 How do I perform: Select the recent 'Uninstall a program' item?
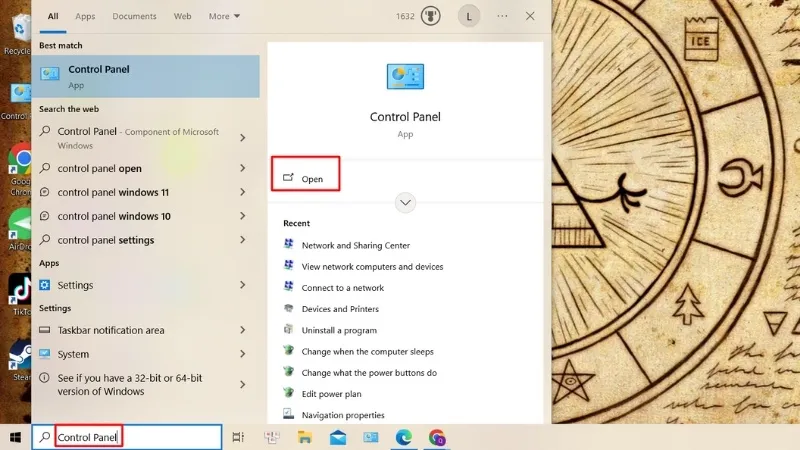tap(339, 330)
